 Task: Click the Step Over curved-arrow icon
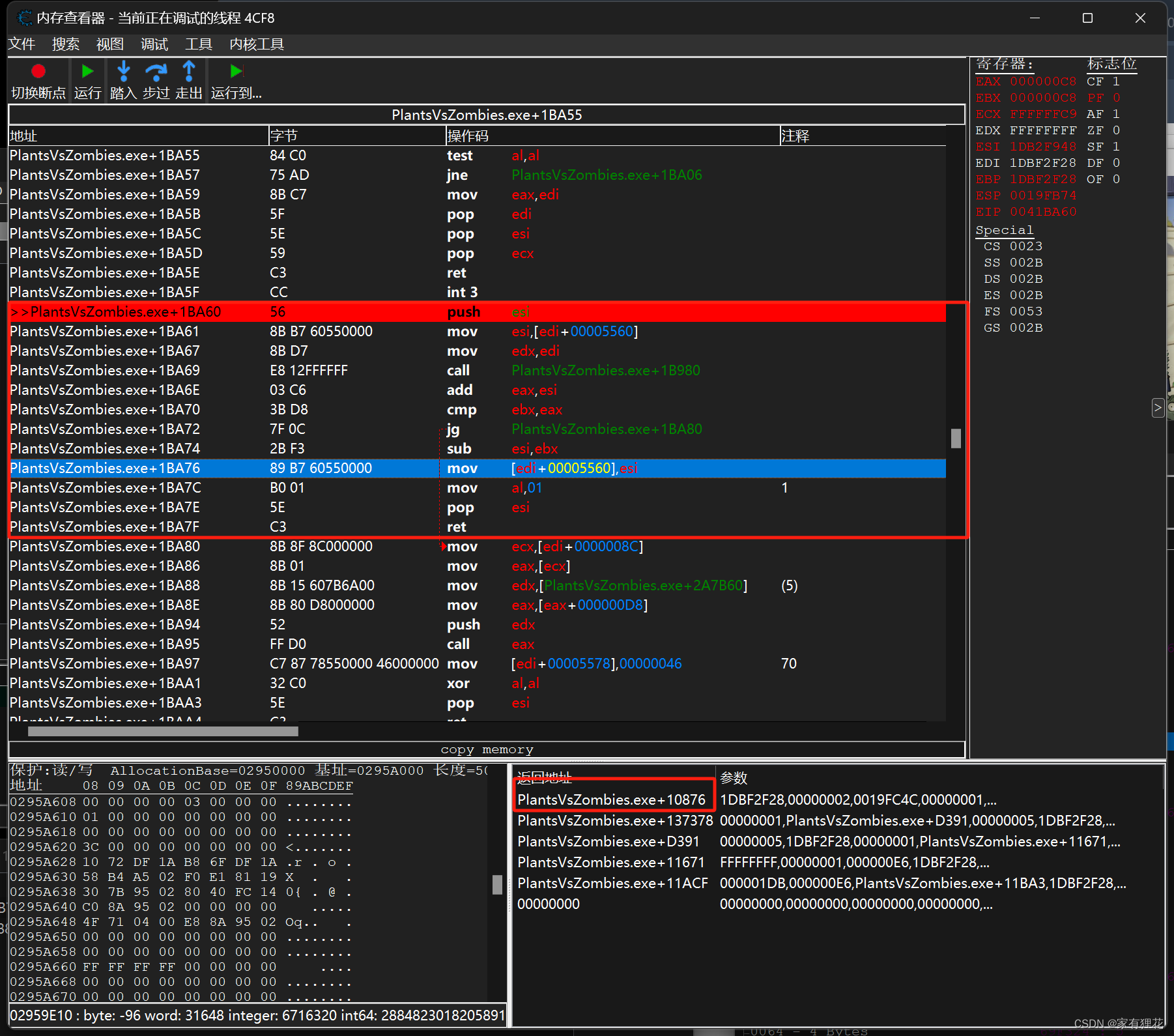(156, 71)
